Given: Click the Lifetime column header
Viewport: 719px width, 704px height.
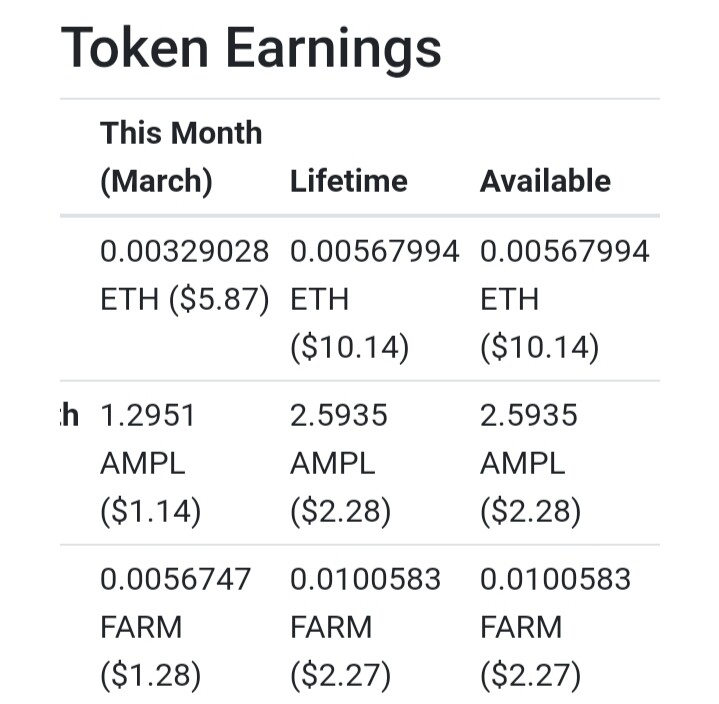Looking at the screenshot, I should 349,181.
